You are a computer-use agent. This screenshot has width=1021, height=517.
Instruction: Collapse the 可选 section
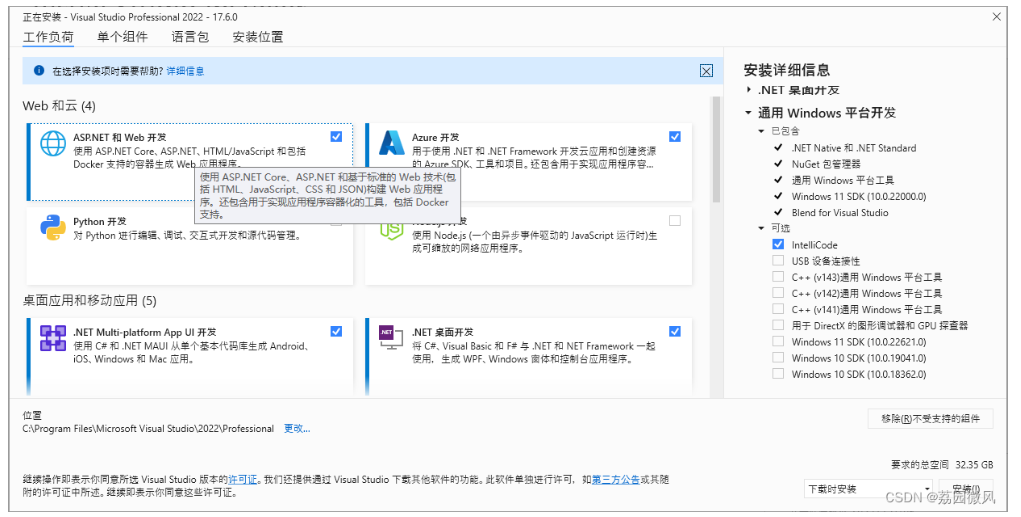[x=761, y=228]
